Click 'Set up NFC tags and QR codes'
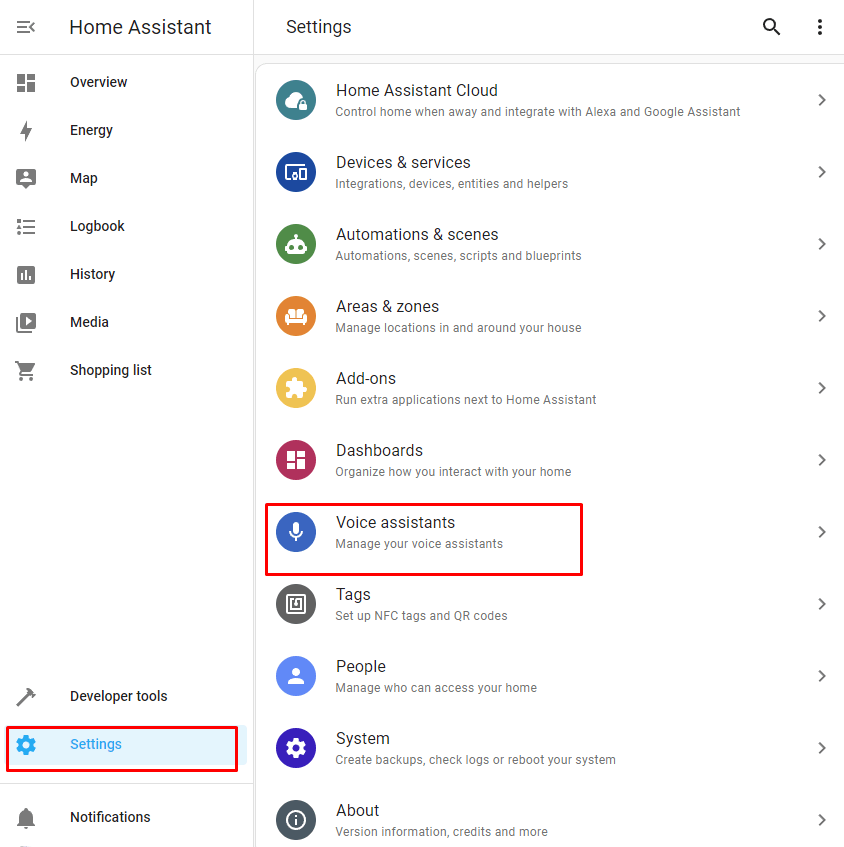The height and width of the screenshot is (847, 844). pos(421,616)
